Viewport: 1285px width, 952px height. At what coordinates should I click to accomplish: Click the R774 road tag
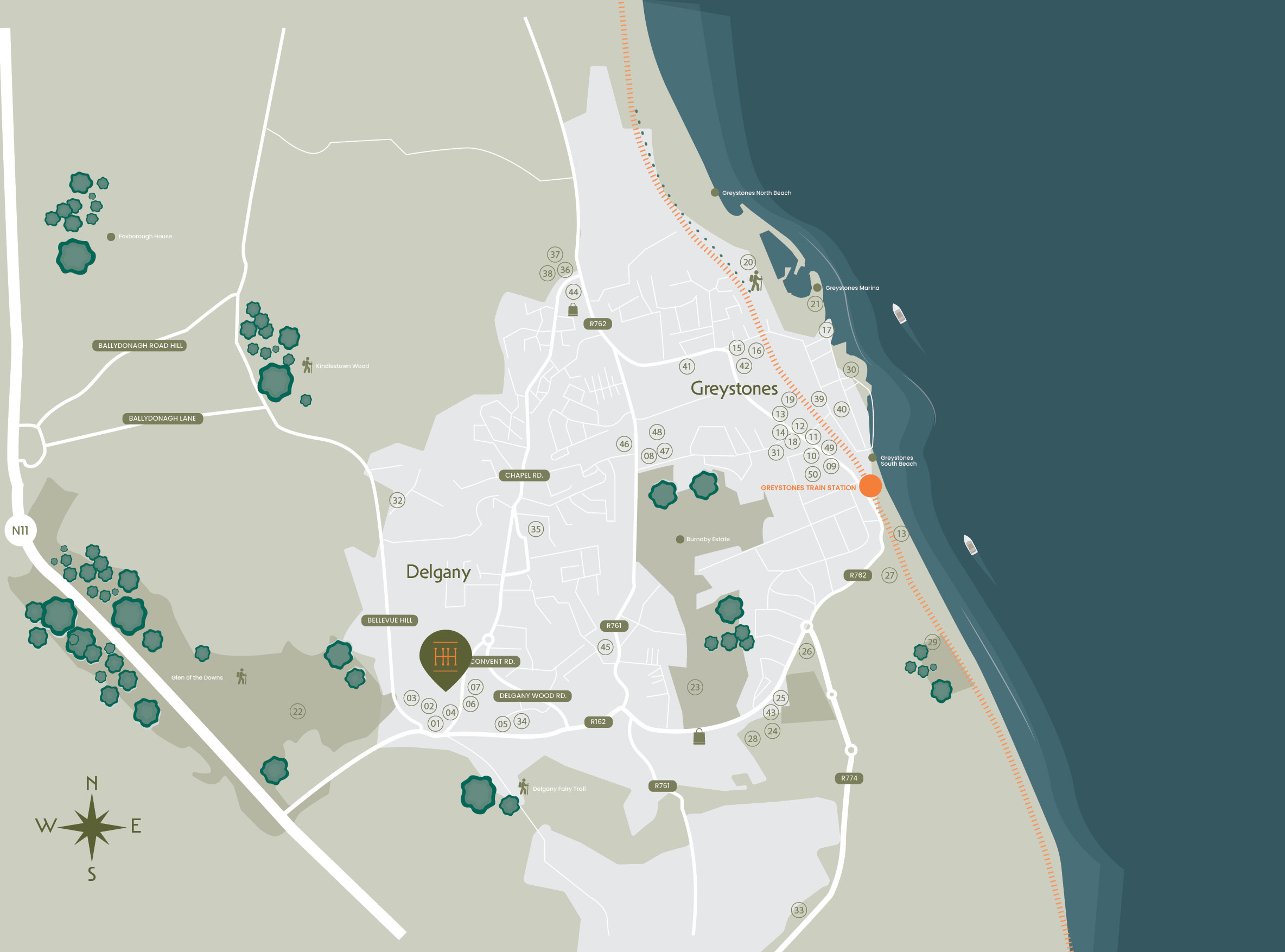pos(849,778)
